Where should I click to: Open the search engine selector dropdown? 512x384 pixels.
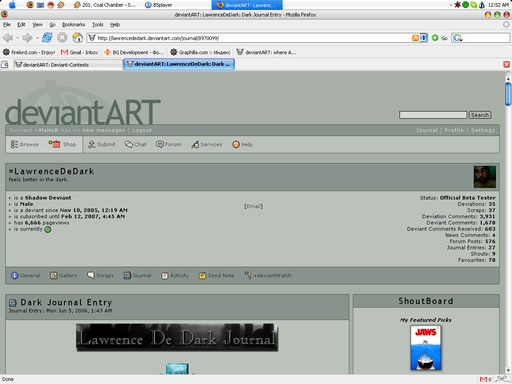coord(458,38)
